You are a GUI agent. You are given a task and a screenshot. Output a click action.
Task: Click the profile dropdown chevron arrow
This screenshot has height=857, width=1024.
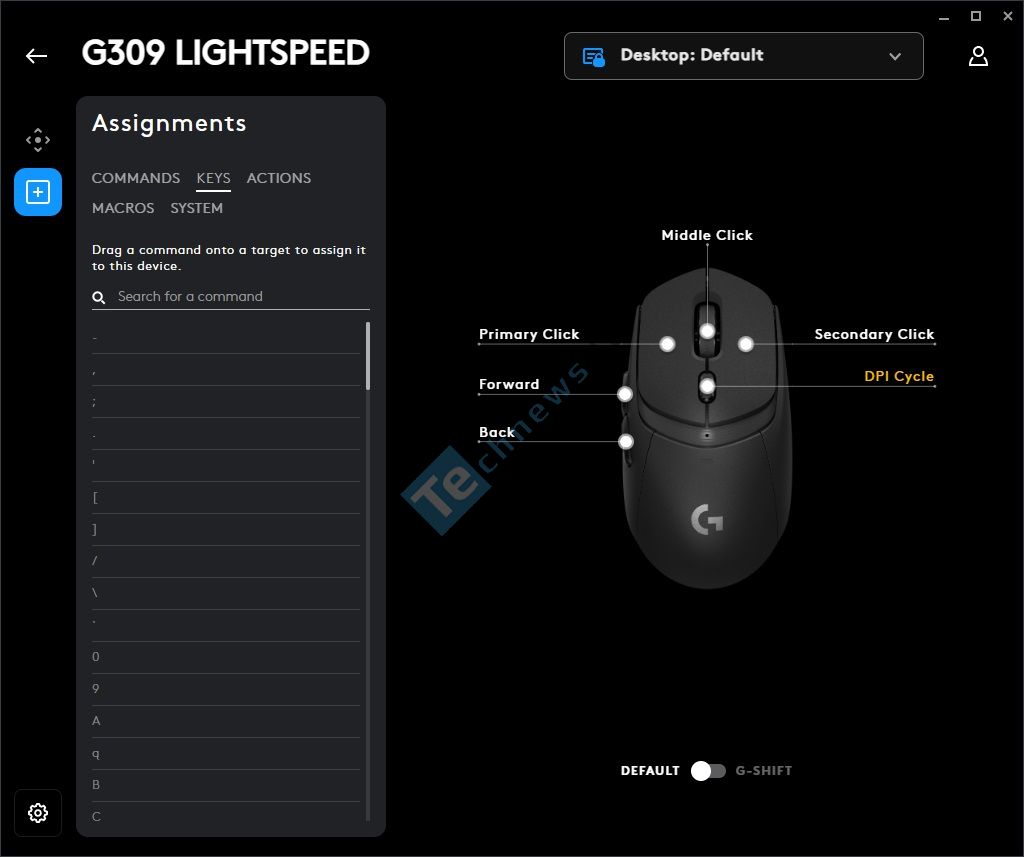(895, 56)
